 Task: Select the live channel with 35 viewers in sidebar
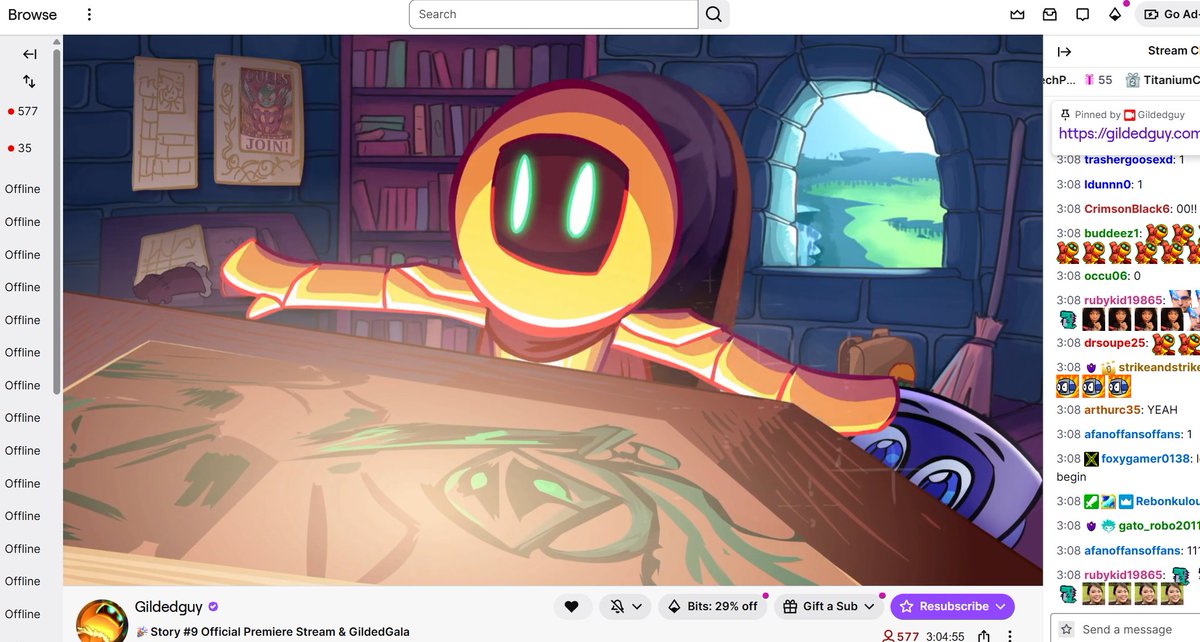click(x=19, y=148)
